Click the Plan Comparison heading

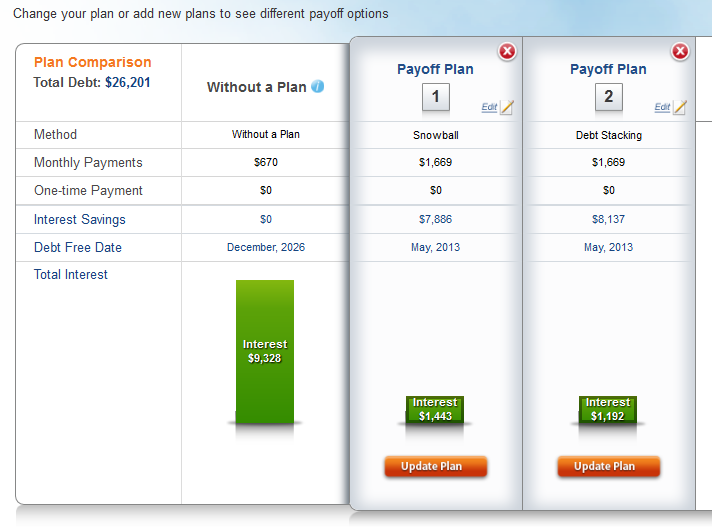93,62
